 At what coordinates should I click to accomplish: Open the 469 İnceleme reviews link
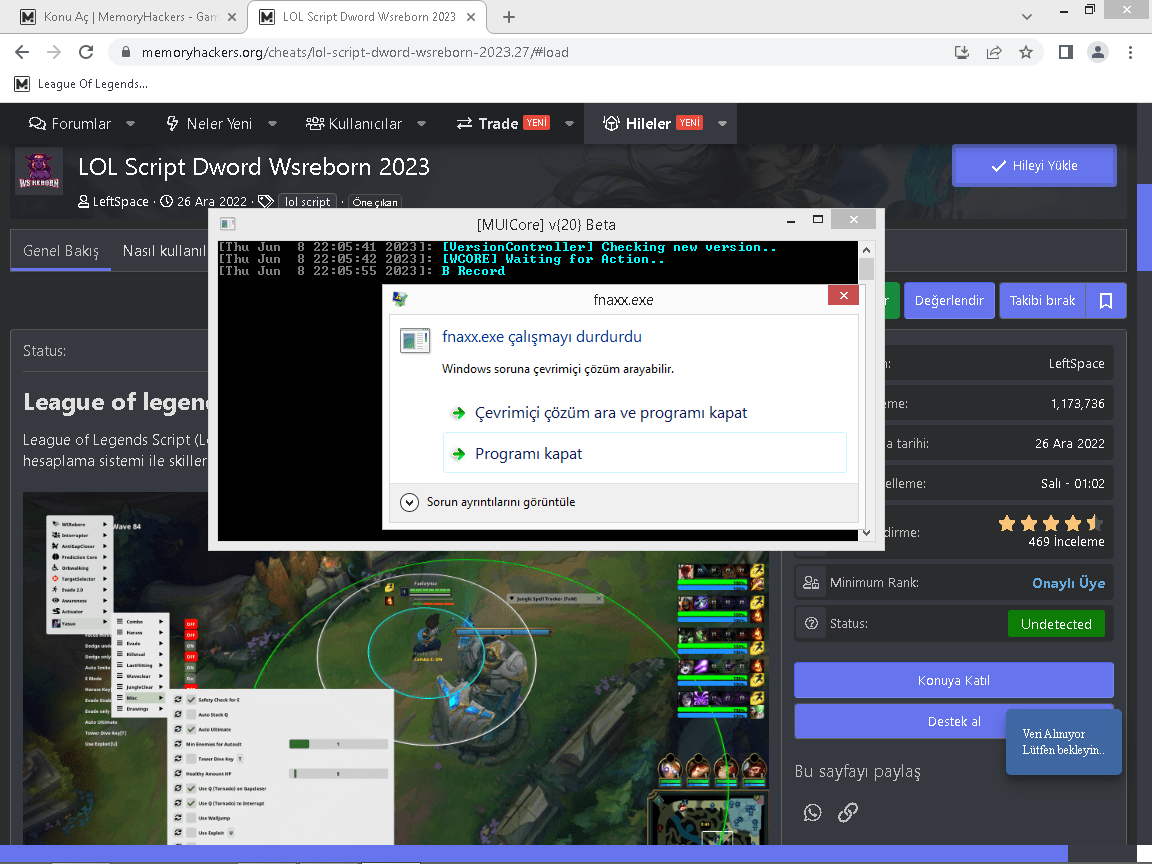point(1066,541)
